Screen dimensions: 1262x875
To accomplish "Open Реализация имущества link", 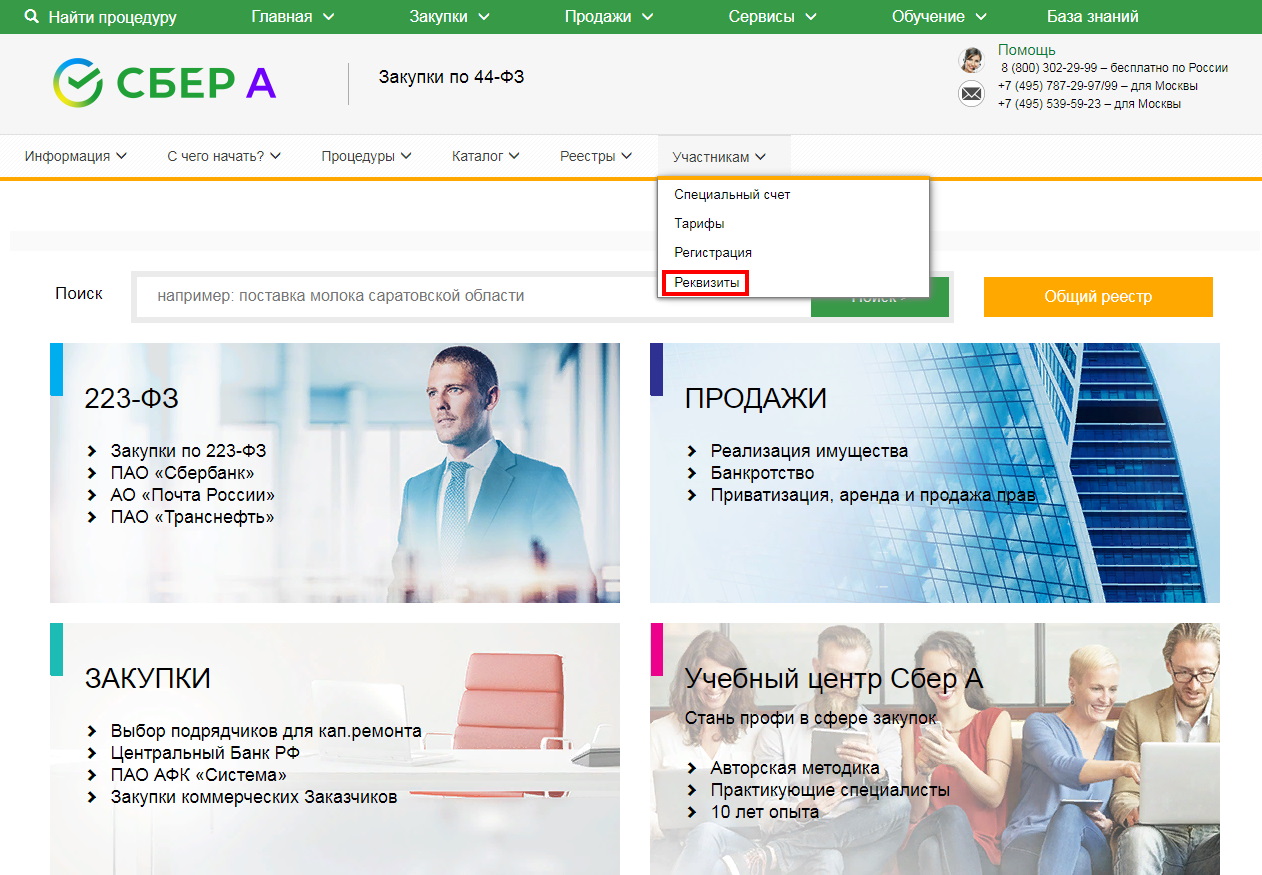I will 809,451.
